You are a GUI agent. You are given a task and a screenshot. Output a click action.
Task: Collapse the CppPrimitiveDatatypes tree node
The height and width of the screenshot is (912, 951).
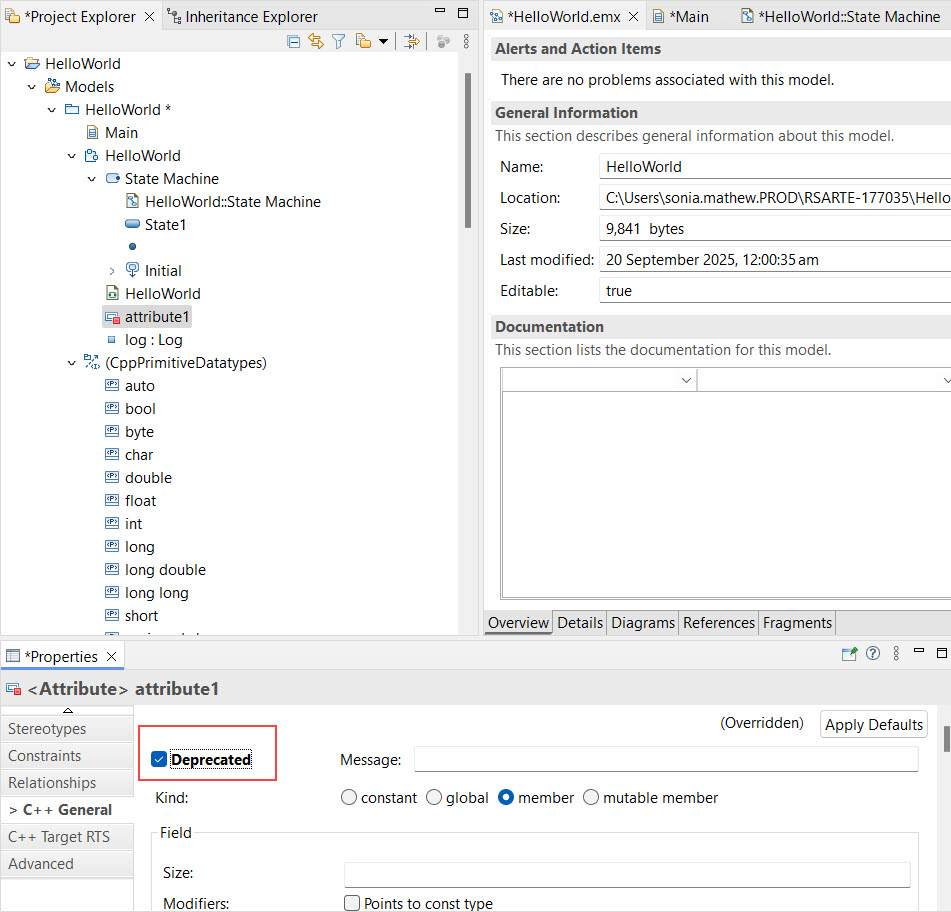coord(71,363)
